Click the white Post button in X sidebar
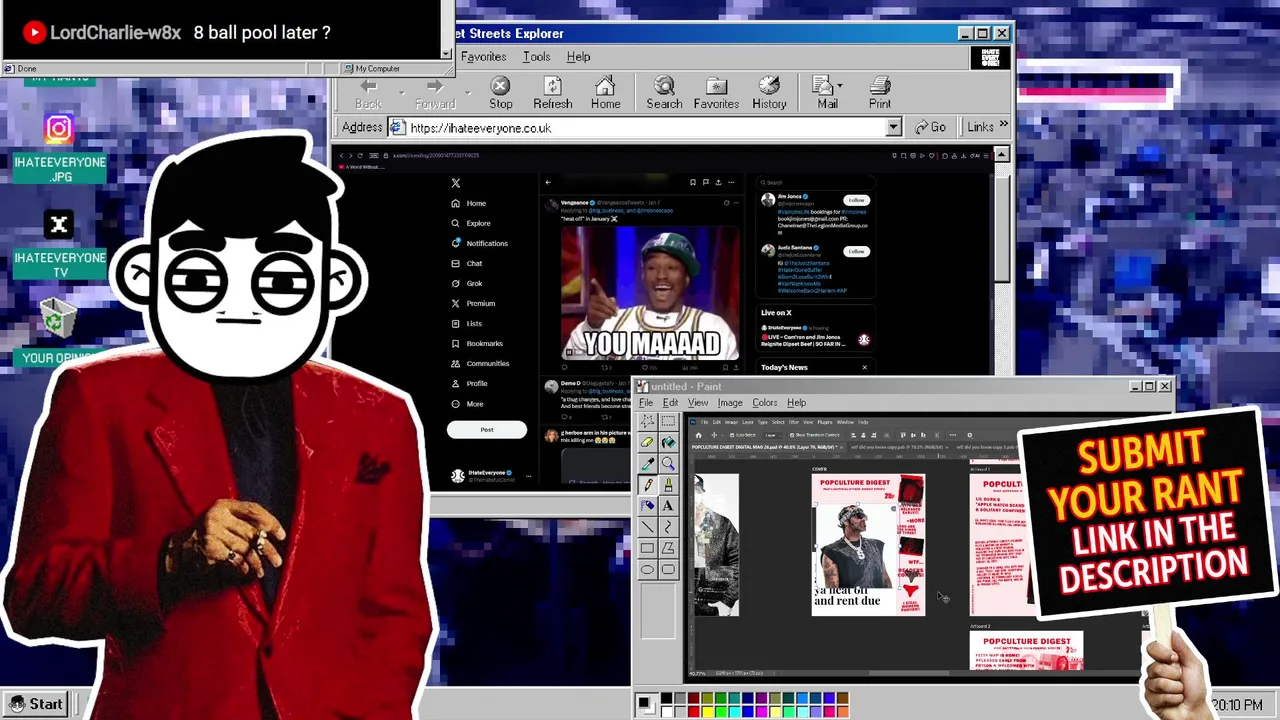Screen dimensions: 1280x720 [487, 429]
